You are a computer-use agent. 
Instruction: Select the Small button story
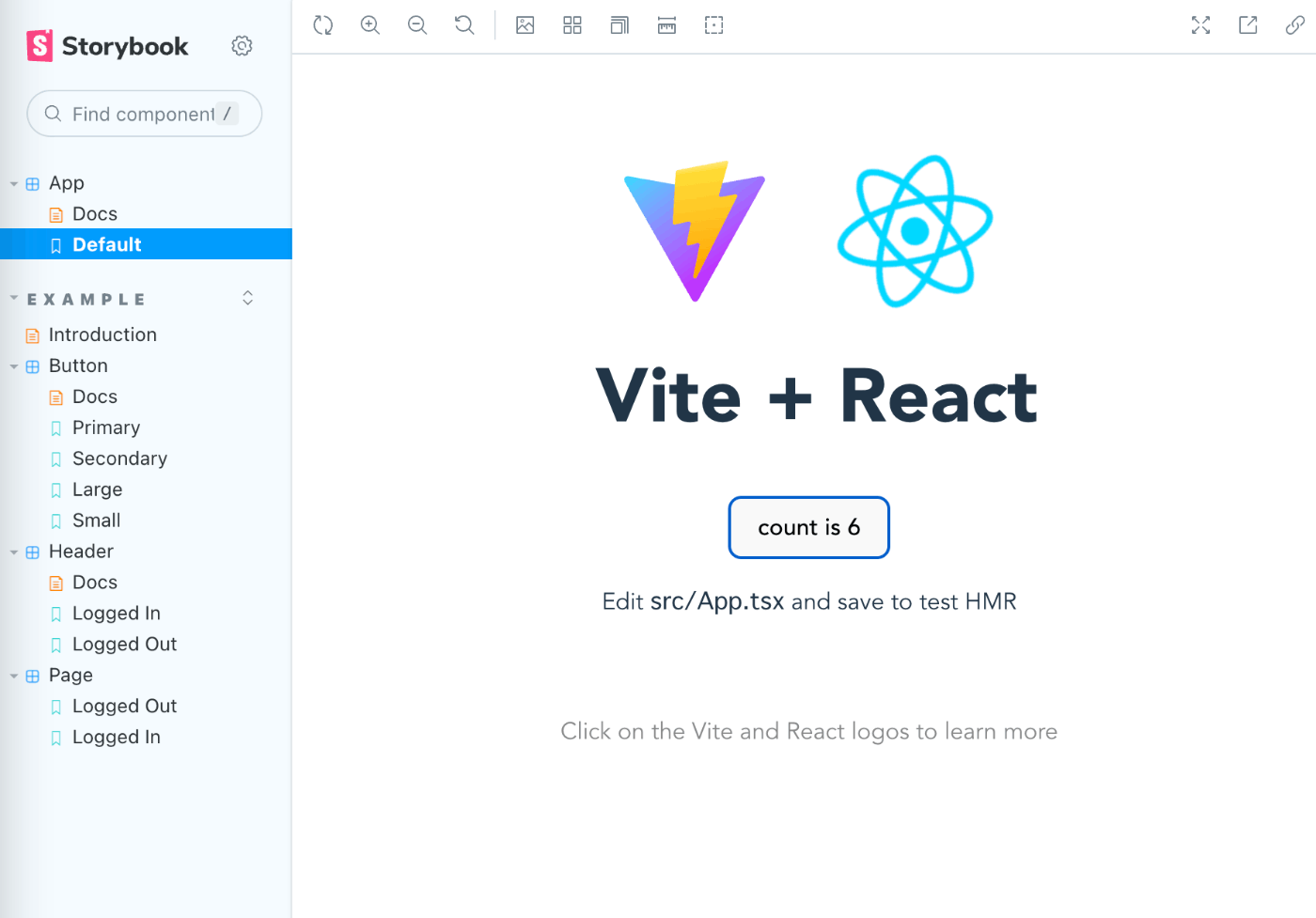tap(96, 521)
